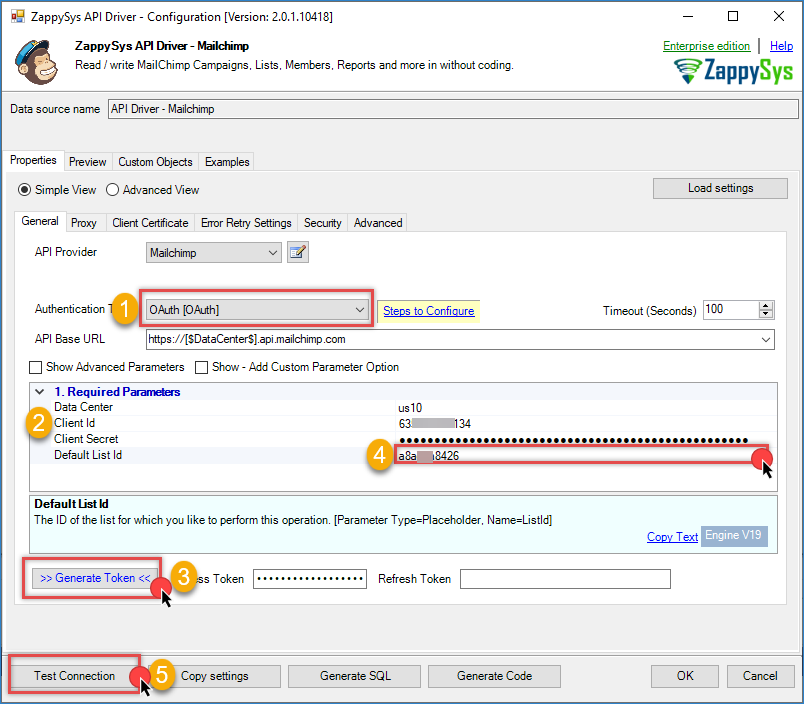804x704 pixels.
Task: Select the Advanced View radio button
Action: click(112, 190)
